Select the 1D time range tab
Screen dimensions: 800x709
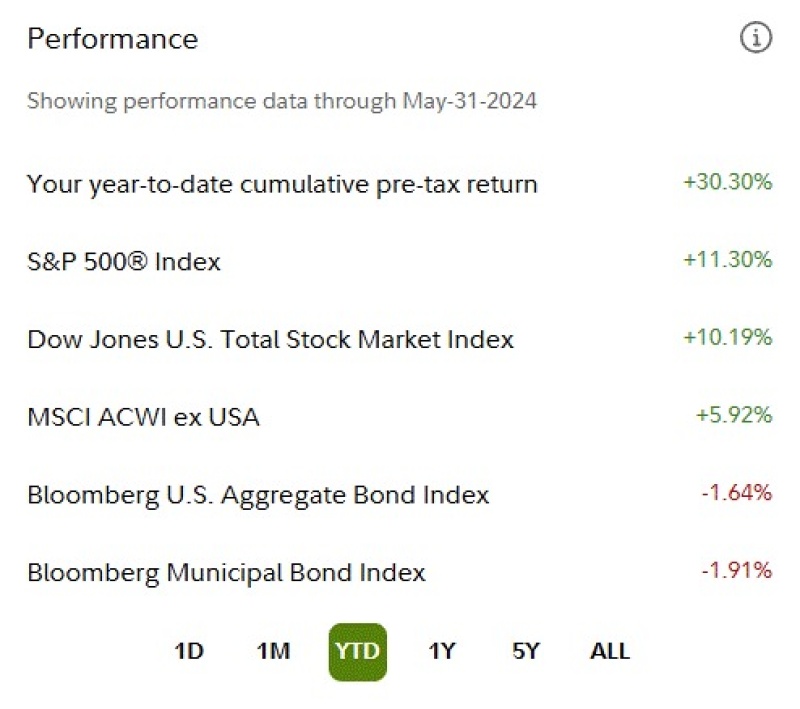click(x=189, y=651)
